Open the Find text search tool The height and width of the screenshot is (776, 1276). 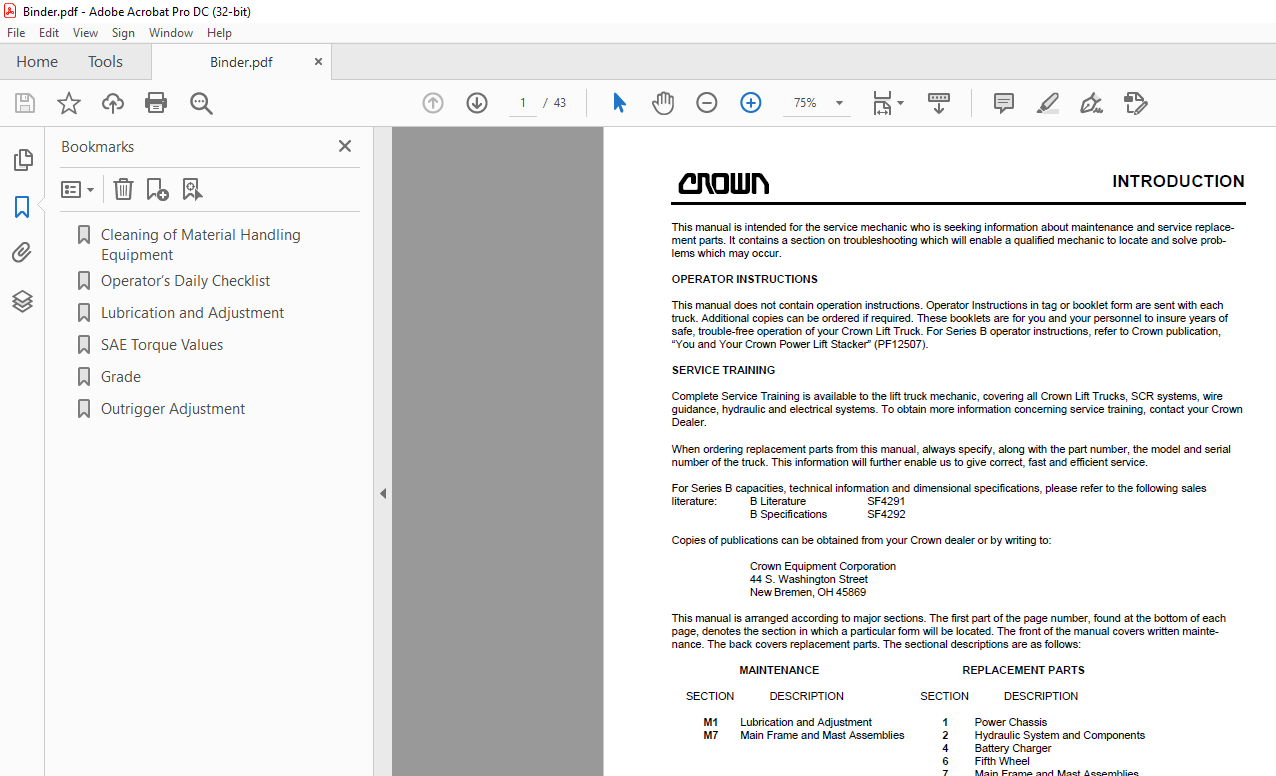point(201,103)
